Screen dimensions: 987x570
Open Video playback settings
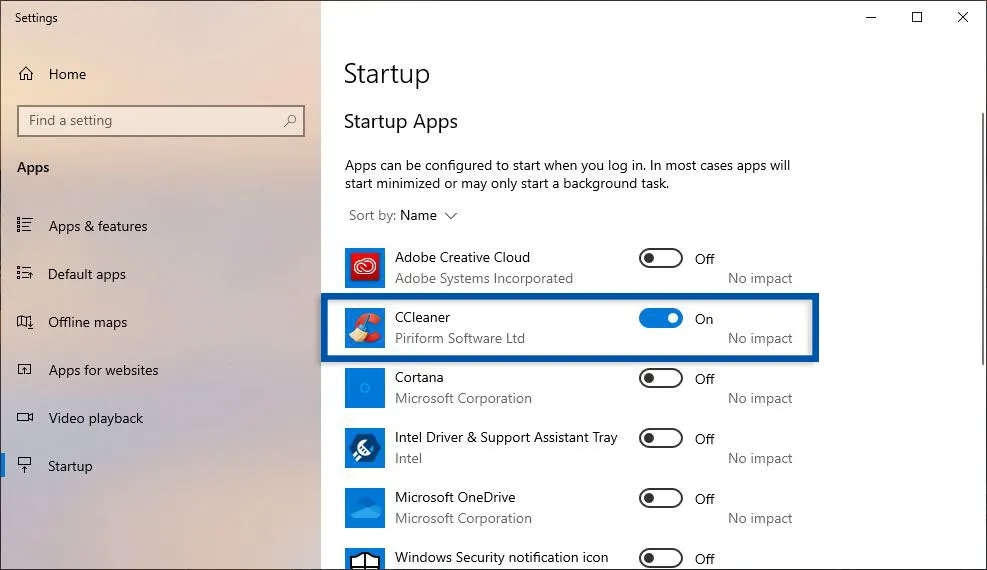point(96,418)
